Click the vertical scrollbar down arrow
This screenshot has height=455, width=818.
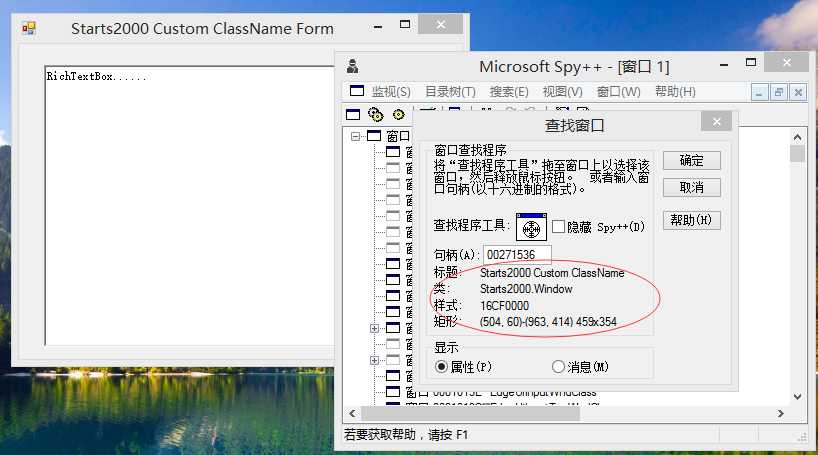(x=797, y=397)
